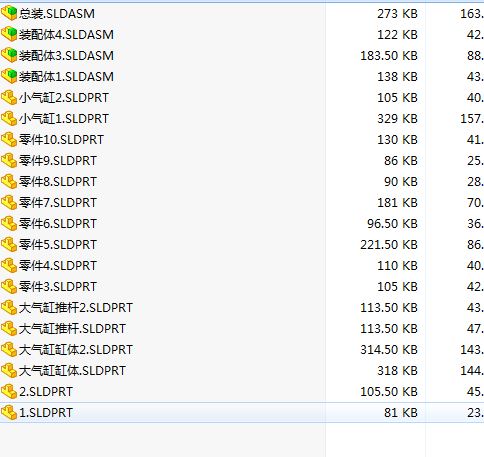Click the 86 KB size of 零件9.SLDPRT
This screenshot has width=484, height=457.
tap(401, 161)
